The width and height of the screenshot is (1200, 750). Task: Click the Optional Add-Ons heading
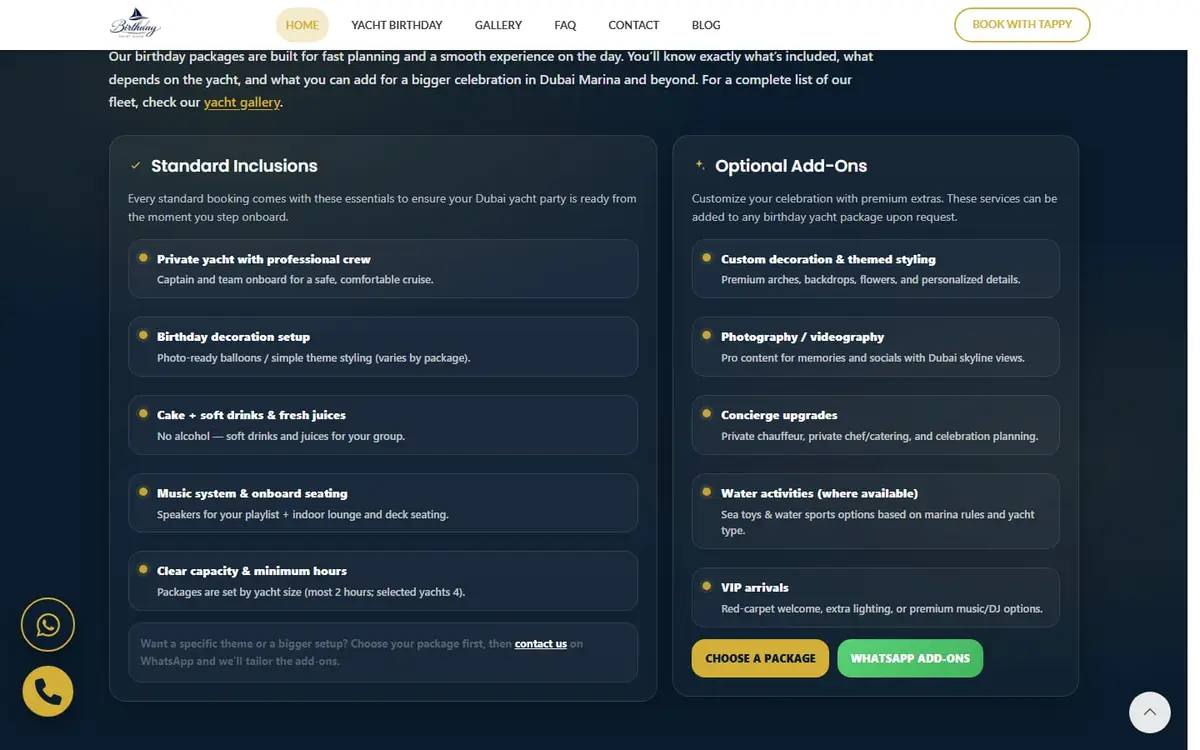(791, 166)
